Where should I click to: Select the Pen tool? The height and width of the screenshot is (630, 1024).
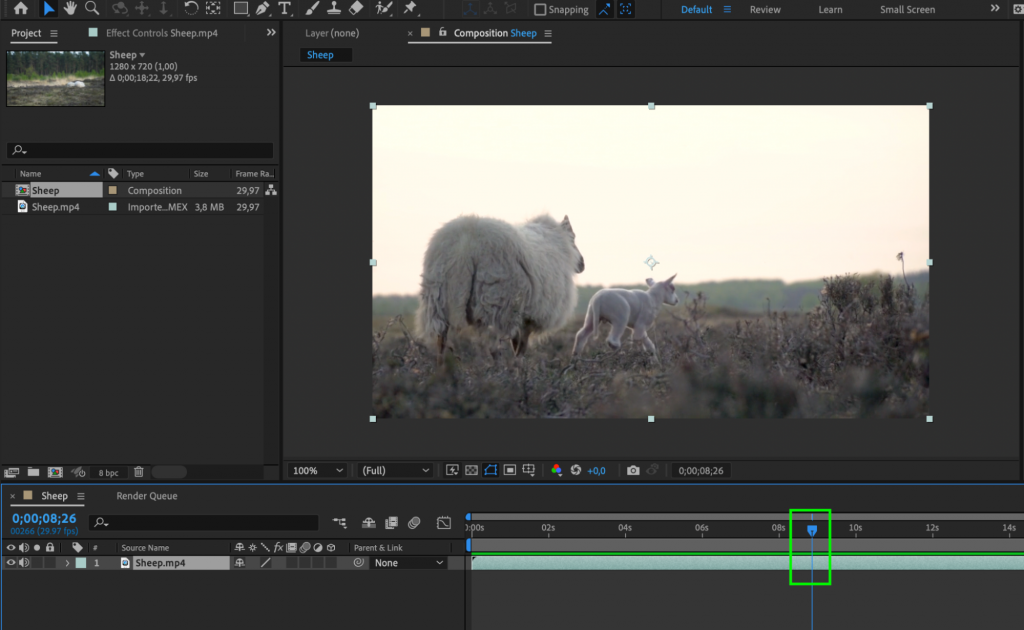[264, 9]
